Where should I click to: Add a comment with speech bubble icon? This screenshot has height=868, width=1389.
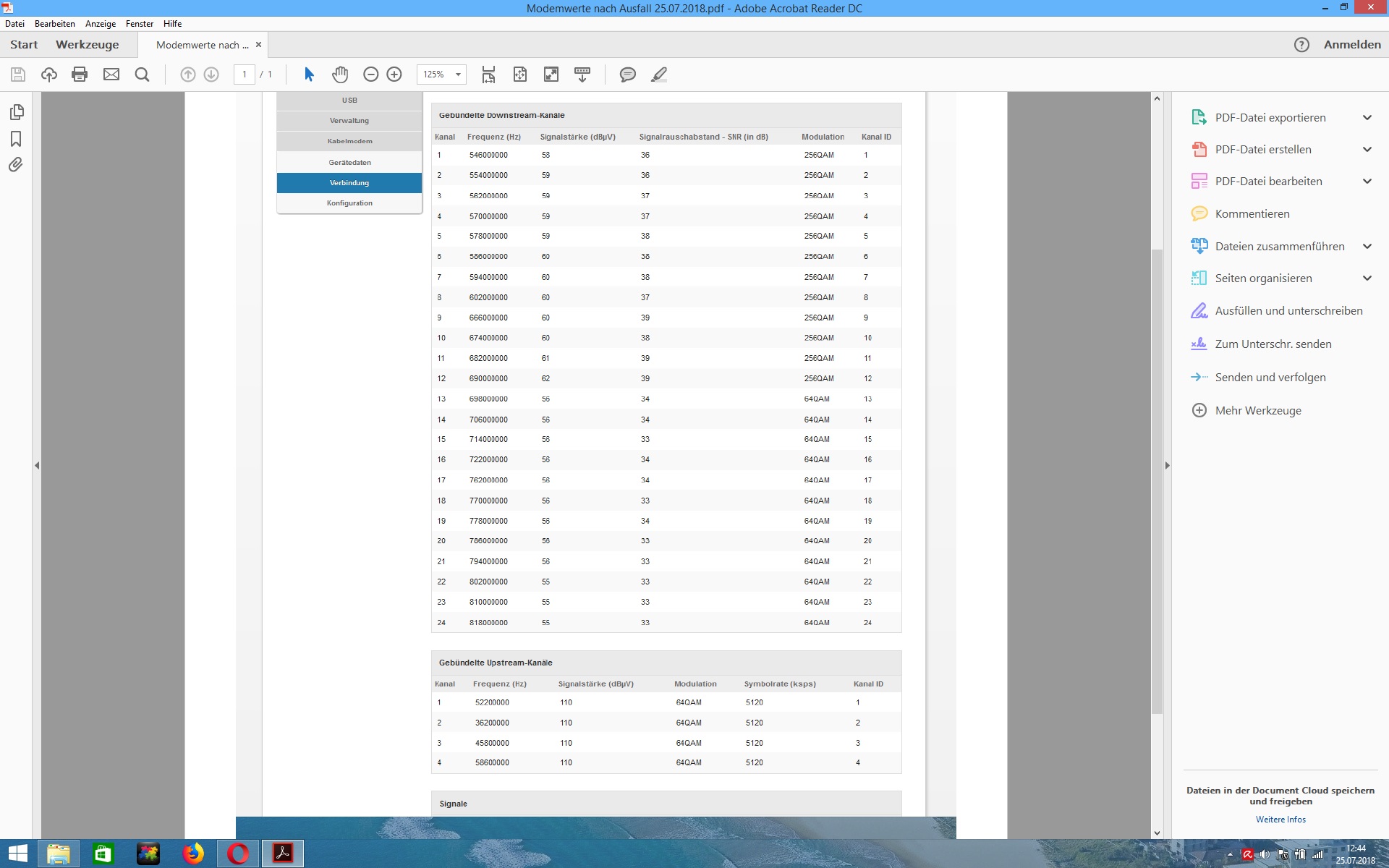[x=627, y=75]
